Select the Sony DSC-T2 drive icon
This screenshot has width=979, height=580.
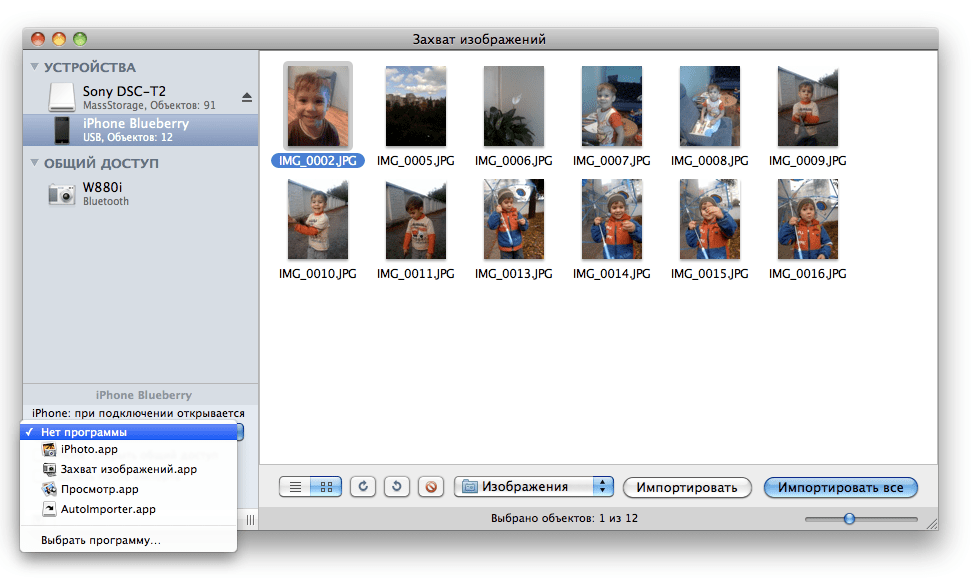click(x=61, y=97)
